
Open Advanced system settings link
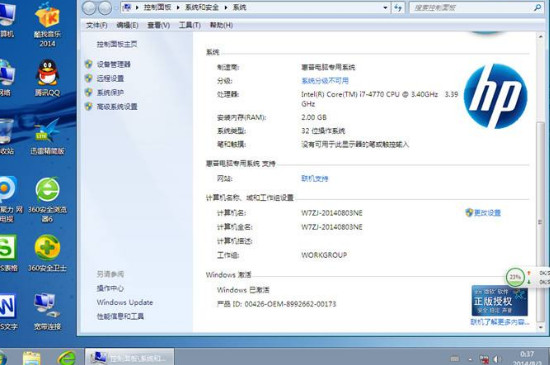tap(117, 107)
